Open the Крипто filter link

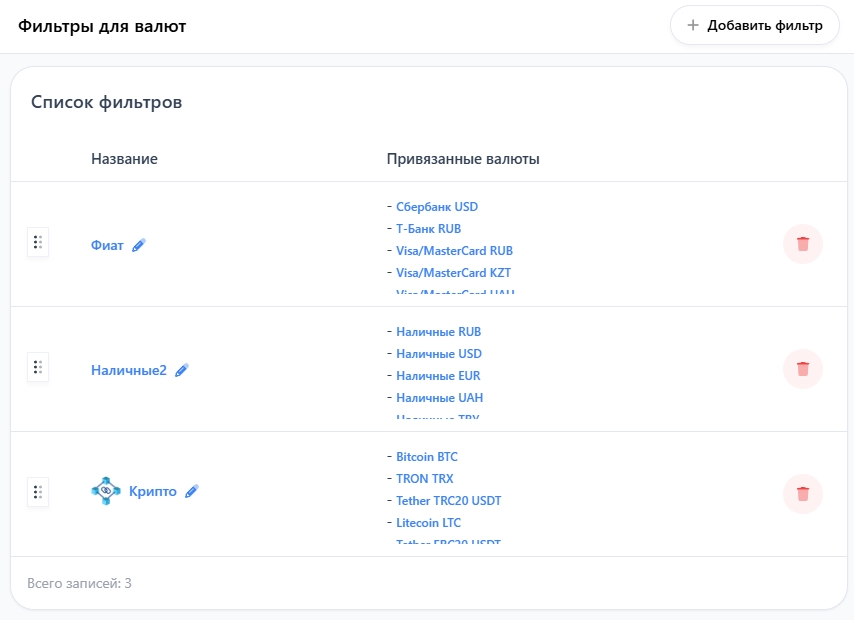click(153, 491)
